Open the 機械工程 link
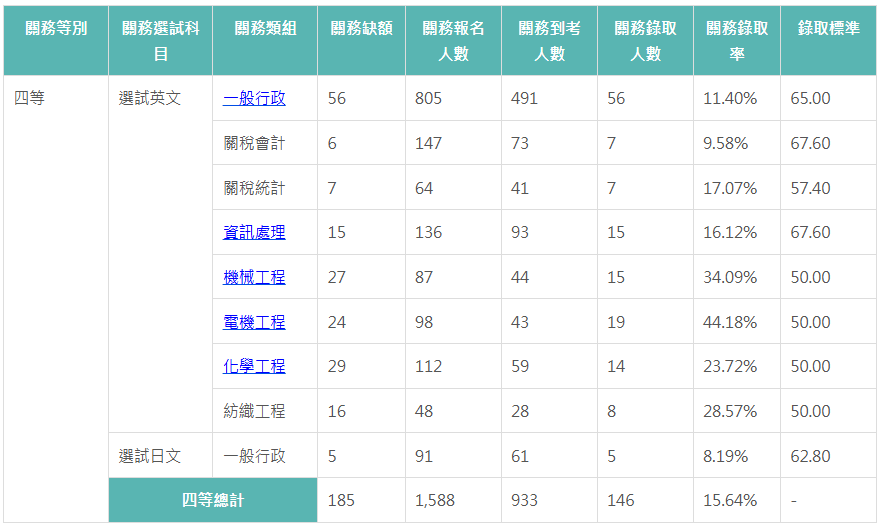This screenshot has height=527, width=883. click(x=254, y=277)
